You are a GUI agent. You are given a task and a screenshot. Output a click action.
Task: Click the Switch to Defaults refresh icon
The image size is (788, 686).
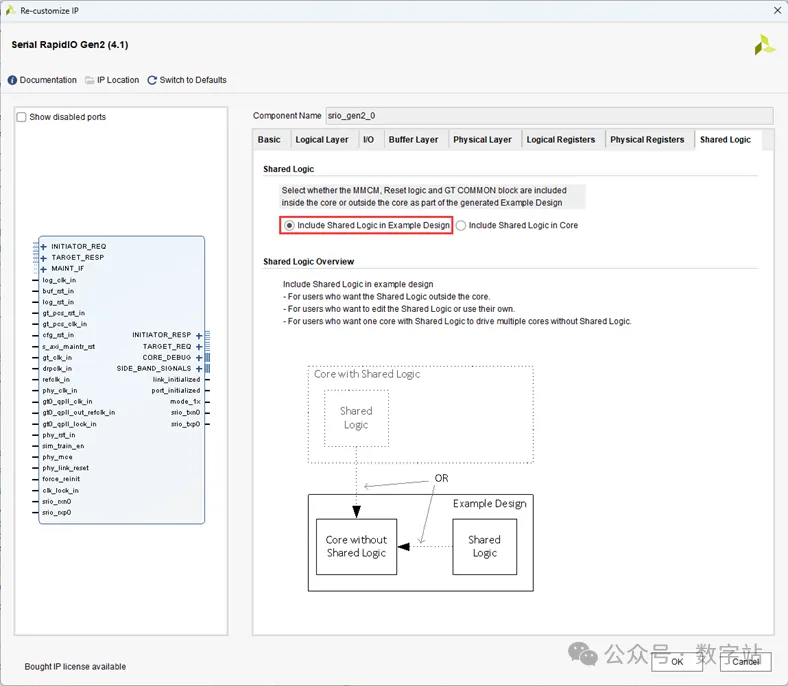pos(152,80)
